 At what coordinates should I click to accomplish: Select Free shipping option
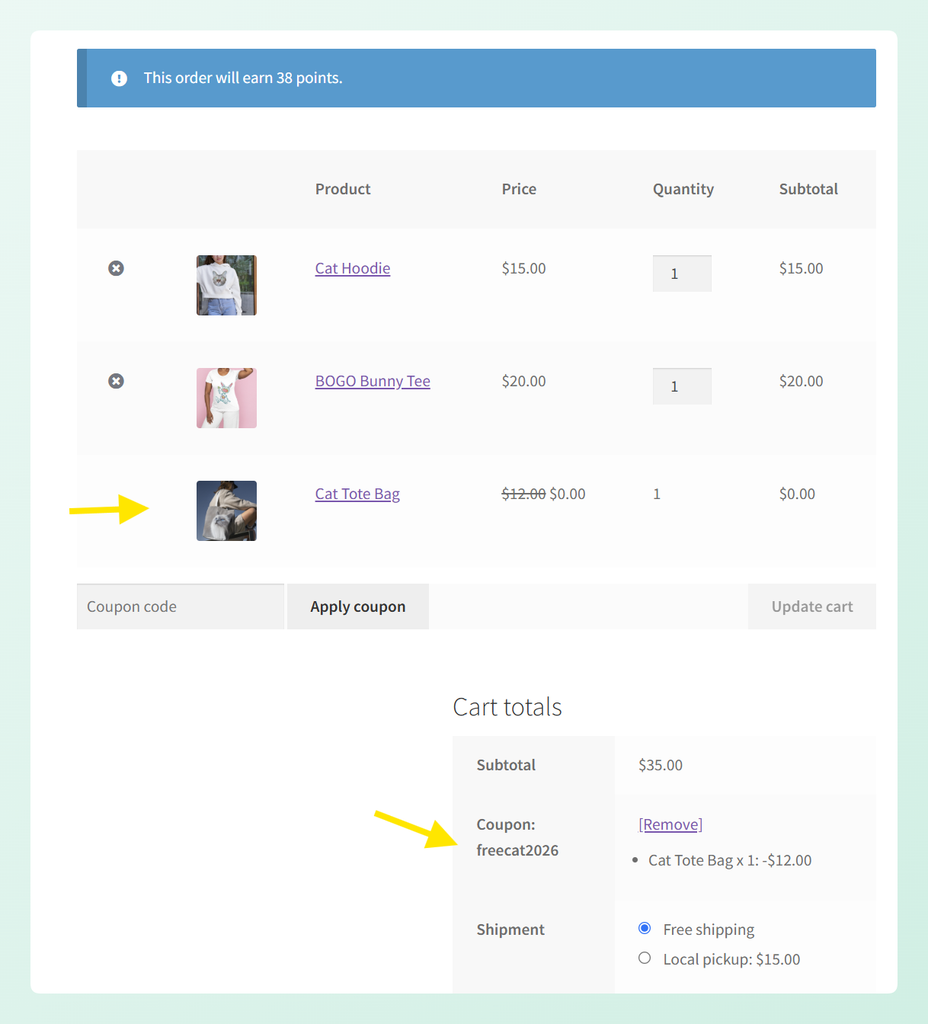coord(645,928)
